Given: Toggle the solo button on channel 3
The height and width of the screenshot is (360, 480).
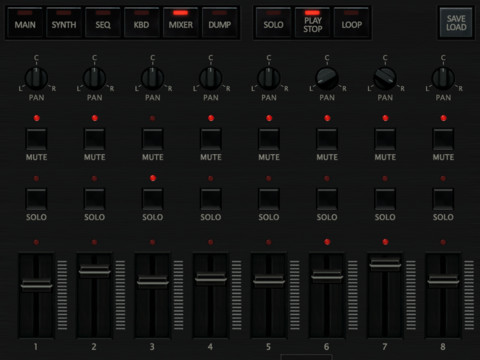Looking at the screenshot, I should (153, 199).
